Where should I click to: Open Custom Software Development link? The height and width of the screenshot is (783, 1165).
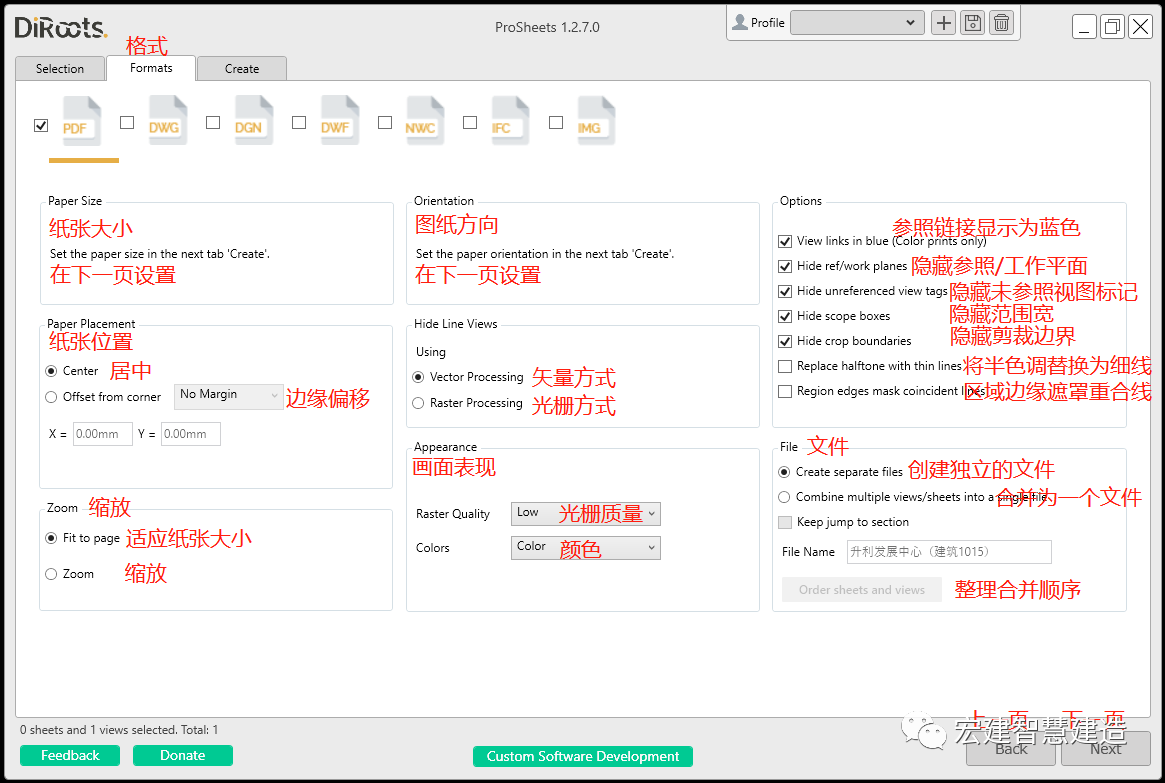(x=582, y=756)
